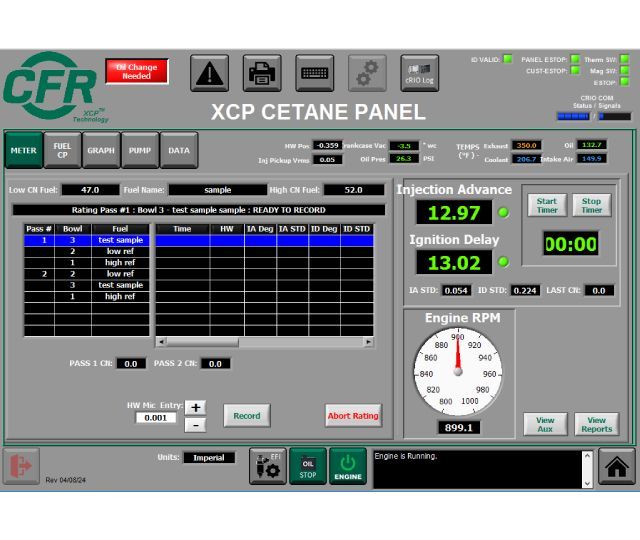Click the Ignition Delay green indicator
The image size is (640, 540).
point(504,262)
